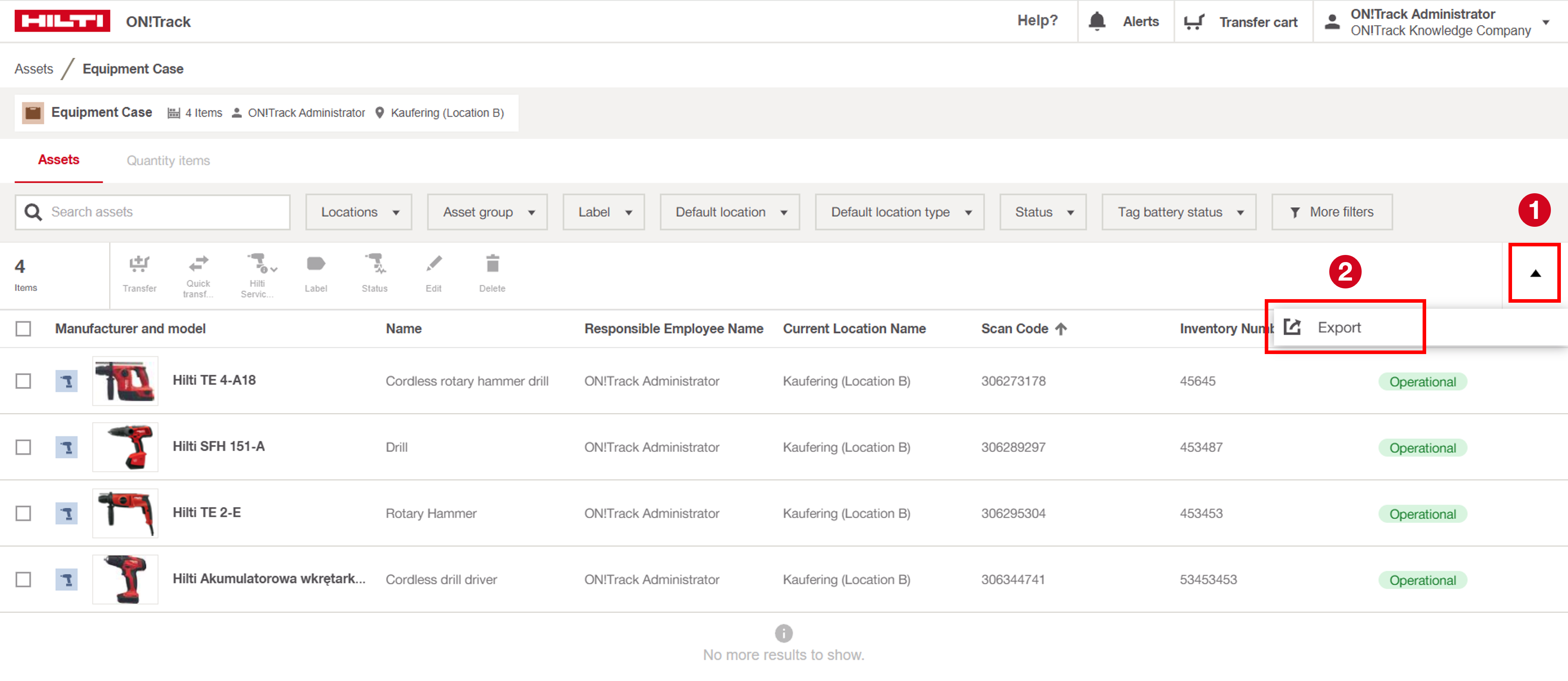Image resolution: width=1568 pixels, height=681 pixels.
Task: Click the Status toolbar icon
Action: pyautogui.click(x=374, y=264)
